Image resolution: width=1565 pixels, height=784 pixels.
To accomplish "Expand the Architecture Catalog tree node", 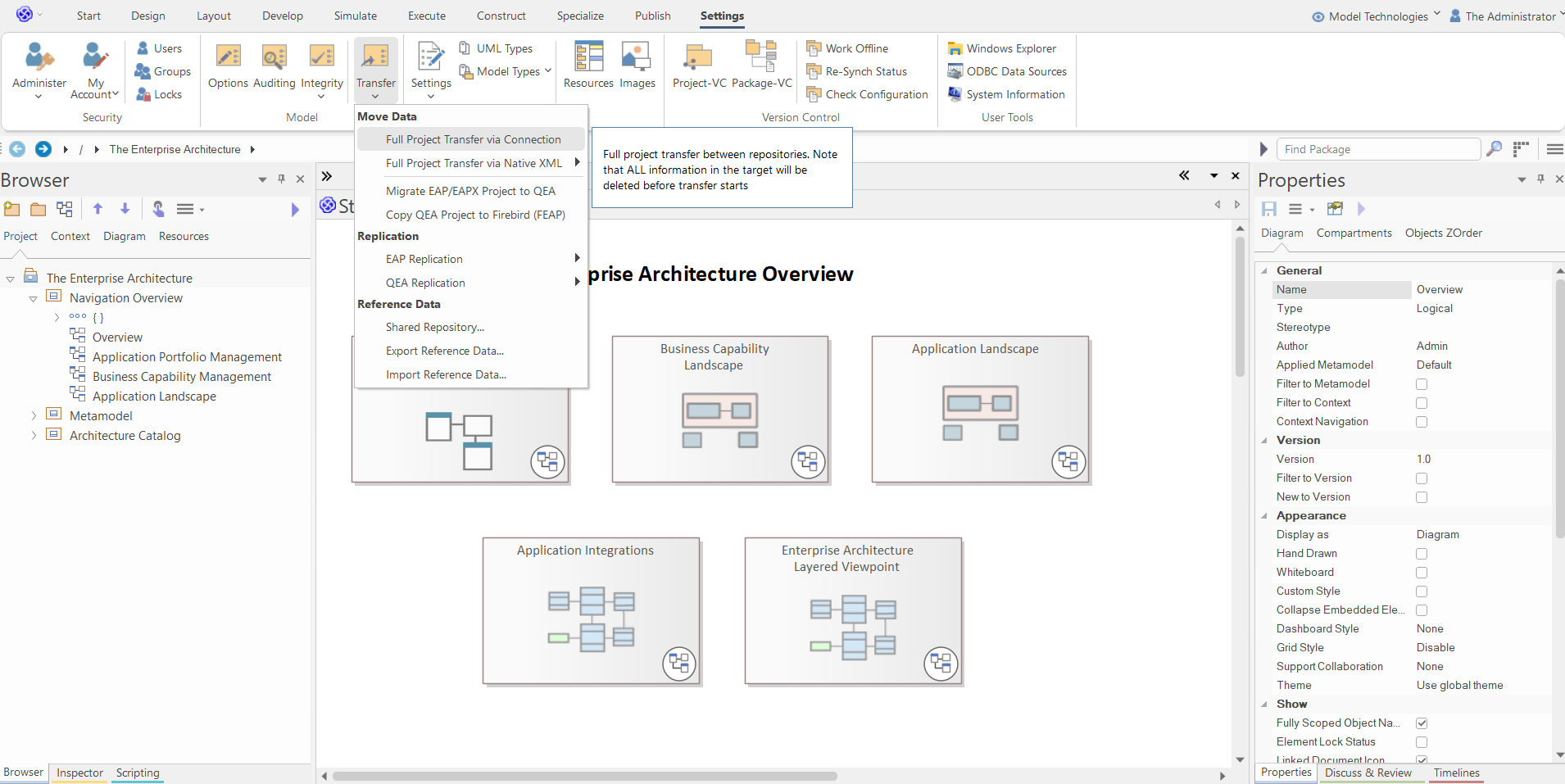I will tap(34, 436).
